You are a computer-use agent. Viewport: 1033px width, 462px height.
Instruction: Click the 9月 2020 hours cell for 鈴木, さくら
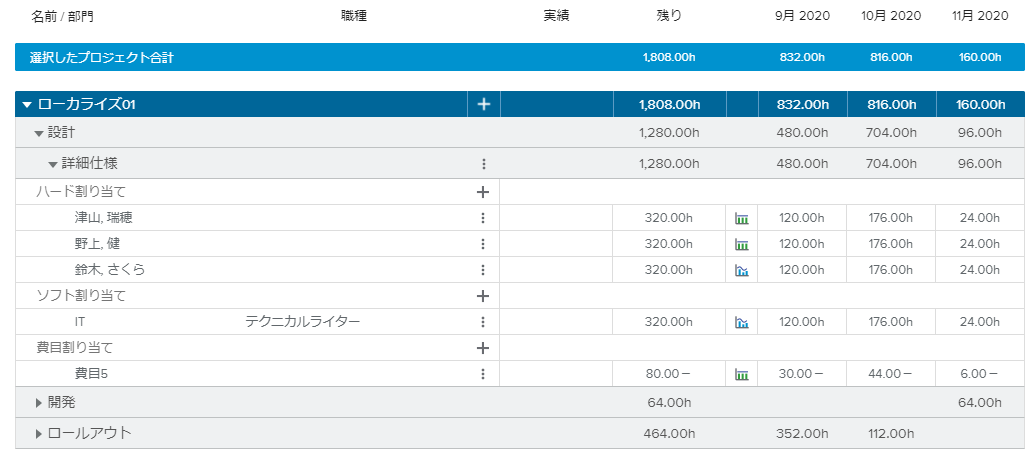(x=801, y=270)
